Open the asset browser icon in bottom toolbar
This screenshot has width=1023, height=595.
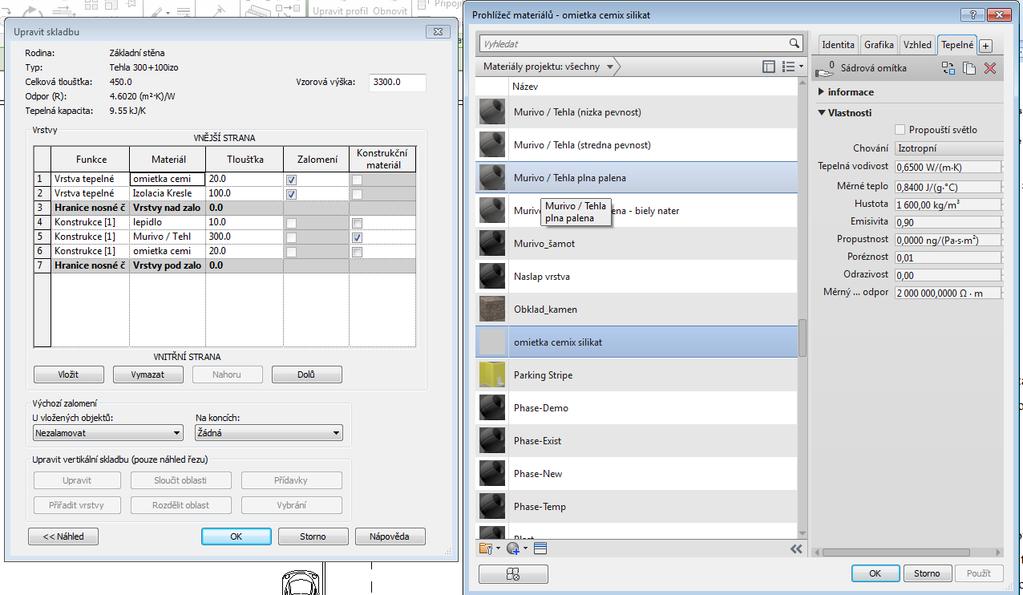tap(540, 549)
